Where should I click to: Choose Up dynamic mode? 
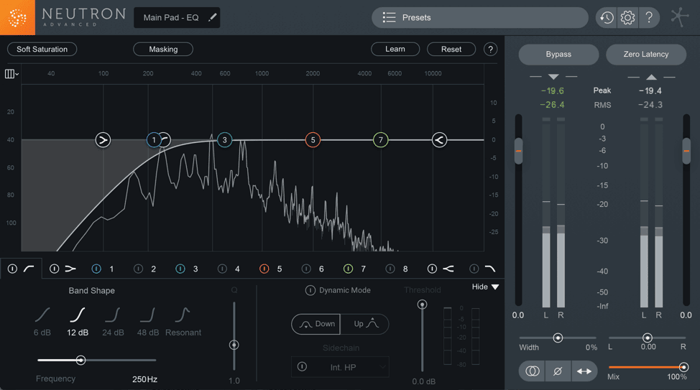click(x=365, y=324)
